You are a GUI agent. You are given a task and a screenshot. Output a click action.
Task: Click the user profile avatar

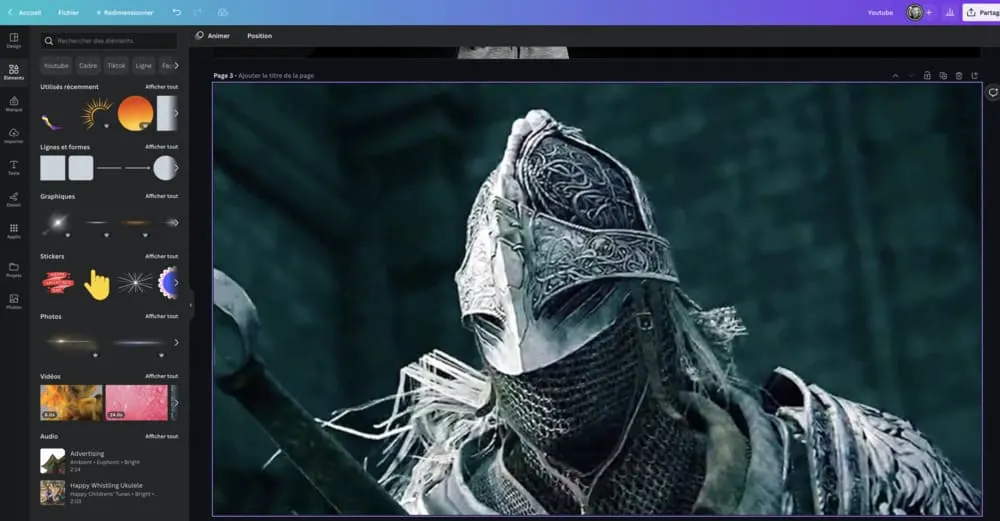pos(915,12)
